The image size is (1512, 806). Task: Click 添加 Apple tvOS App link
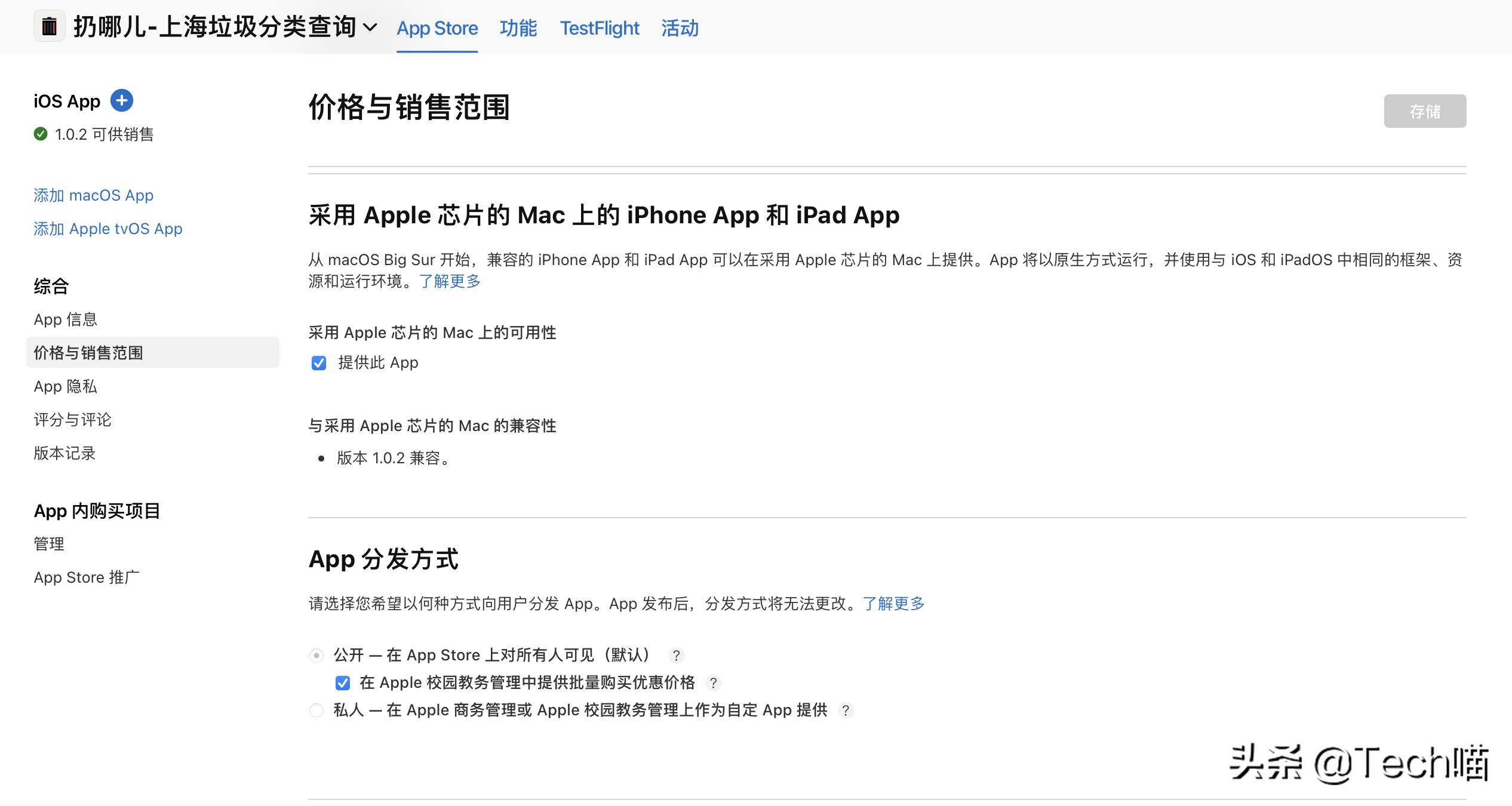[108, 229]
